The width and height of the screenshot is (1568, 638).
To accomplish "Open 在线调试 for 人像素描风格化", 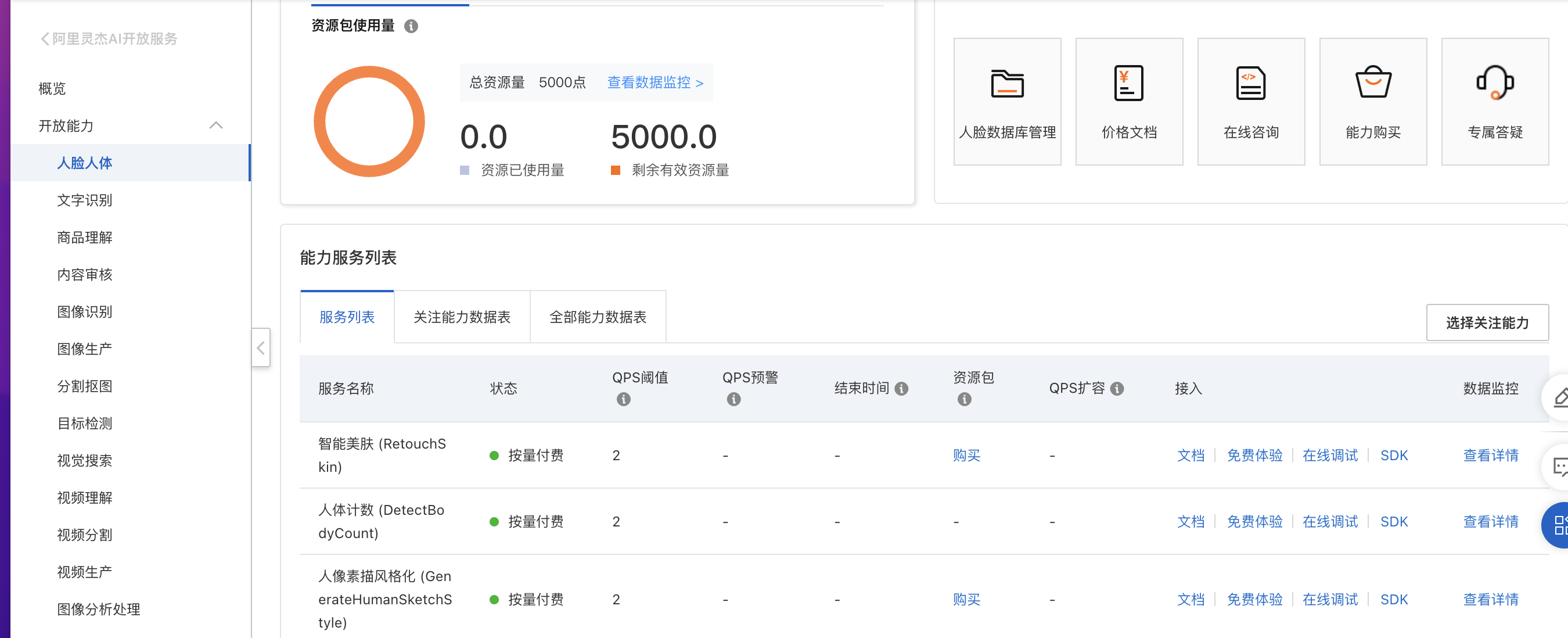I will click(1330, 599).
